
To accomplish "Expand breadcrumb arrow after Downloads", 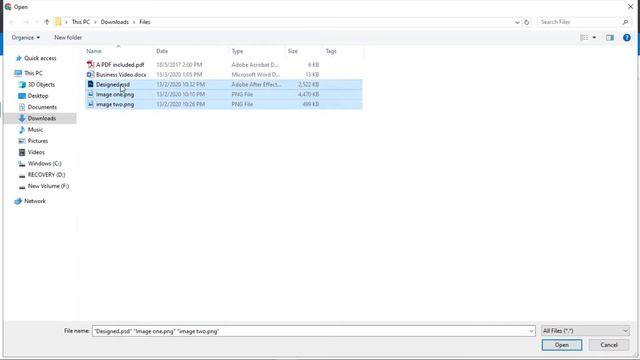I will tap(134, 22).
